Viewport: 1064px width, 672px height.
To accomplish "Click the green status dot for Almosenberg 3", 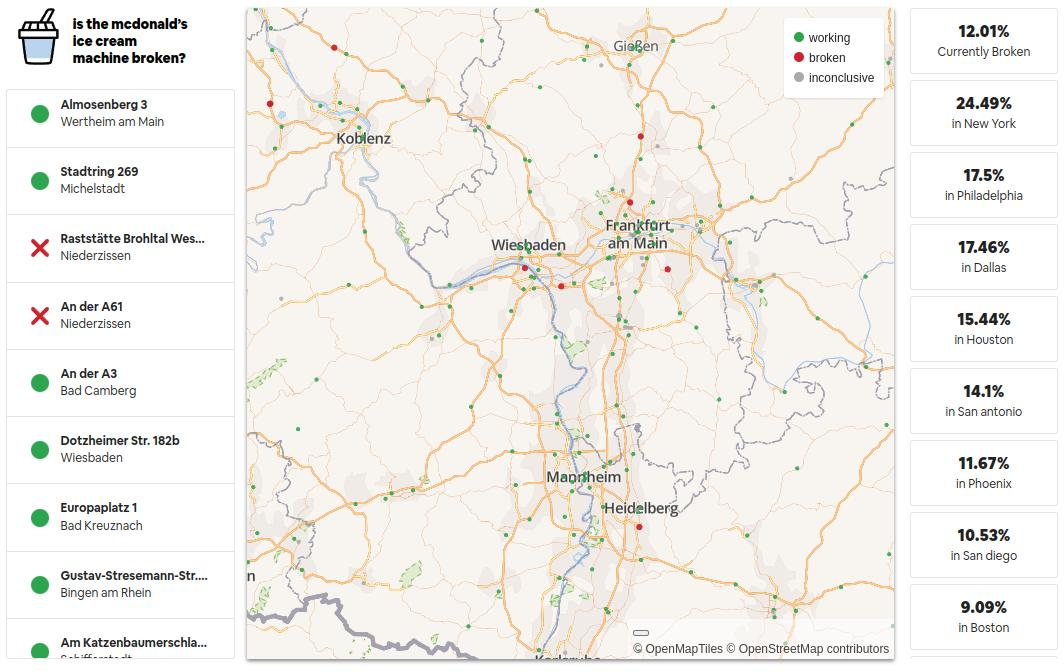I will (x=40, y=113).
